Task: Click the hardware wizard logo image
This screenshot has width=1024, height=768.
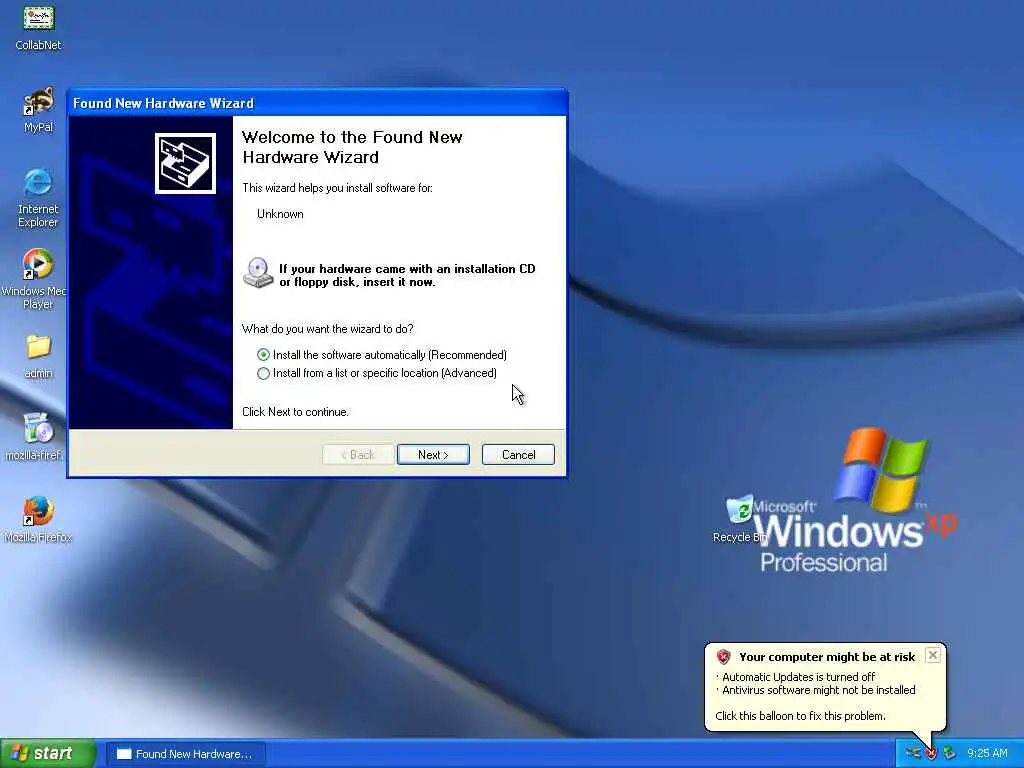Action: [185, 163]
